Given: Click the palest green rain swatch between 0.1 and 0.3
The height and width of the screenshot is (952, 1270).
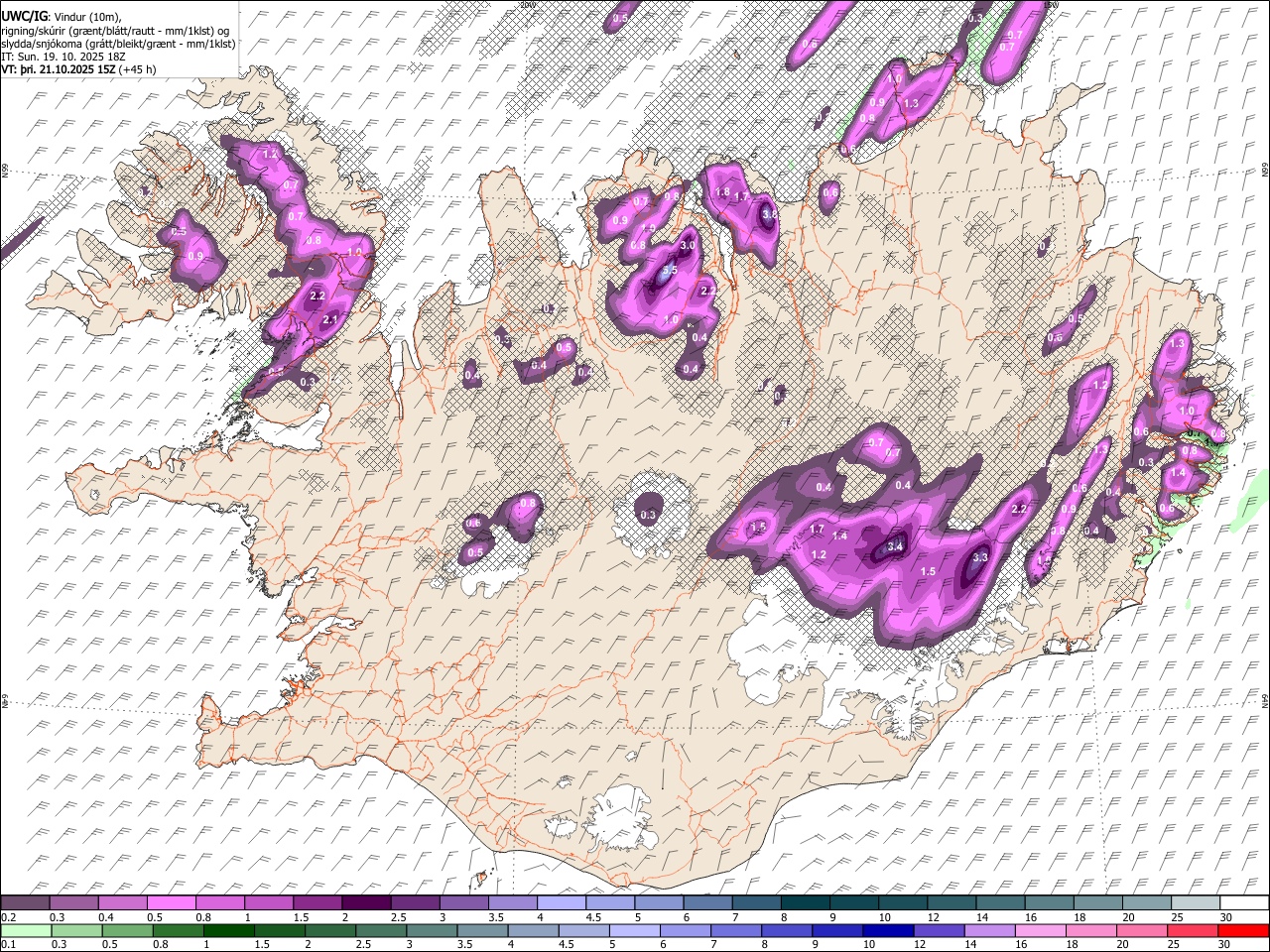Looking at the screenshot, I should point(26,930).
